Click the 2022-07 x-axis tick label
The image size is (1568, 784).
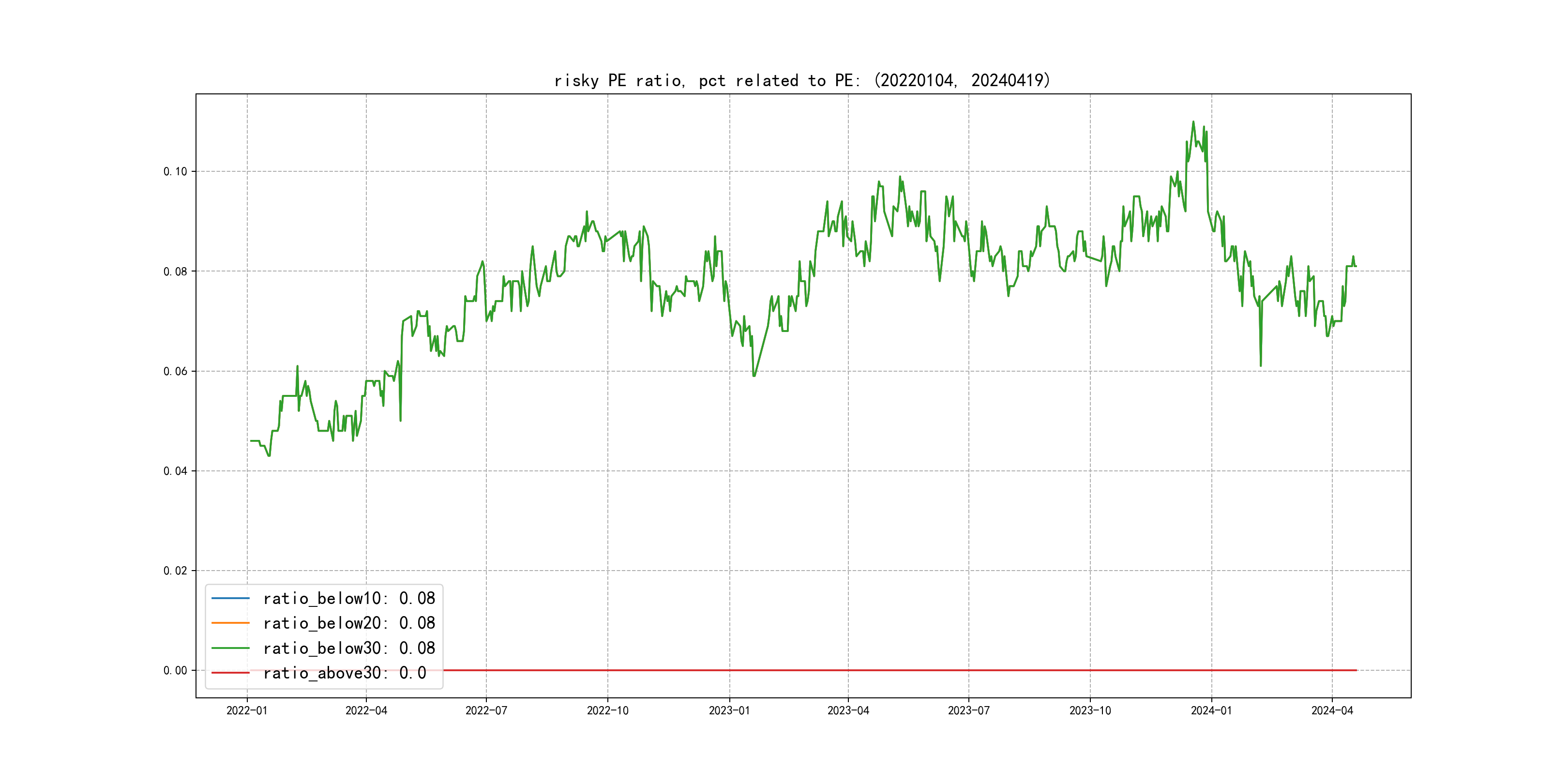coord(486,711)
